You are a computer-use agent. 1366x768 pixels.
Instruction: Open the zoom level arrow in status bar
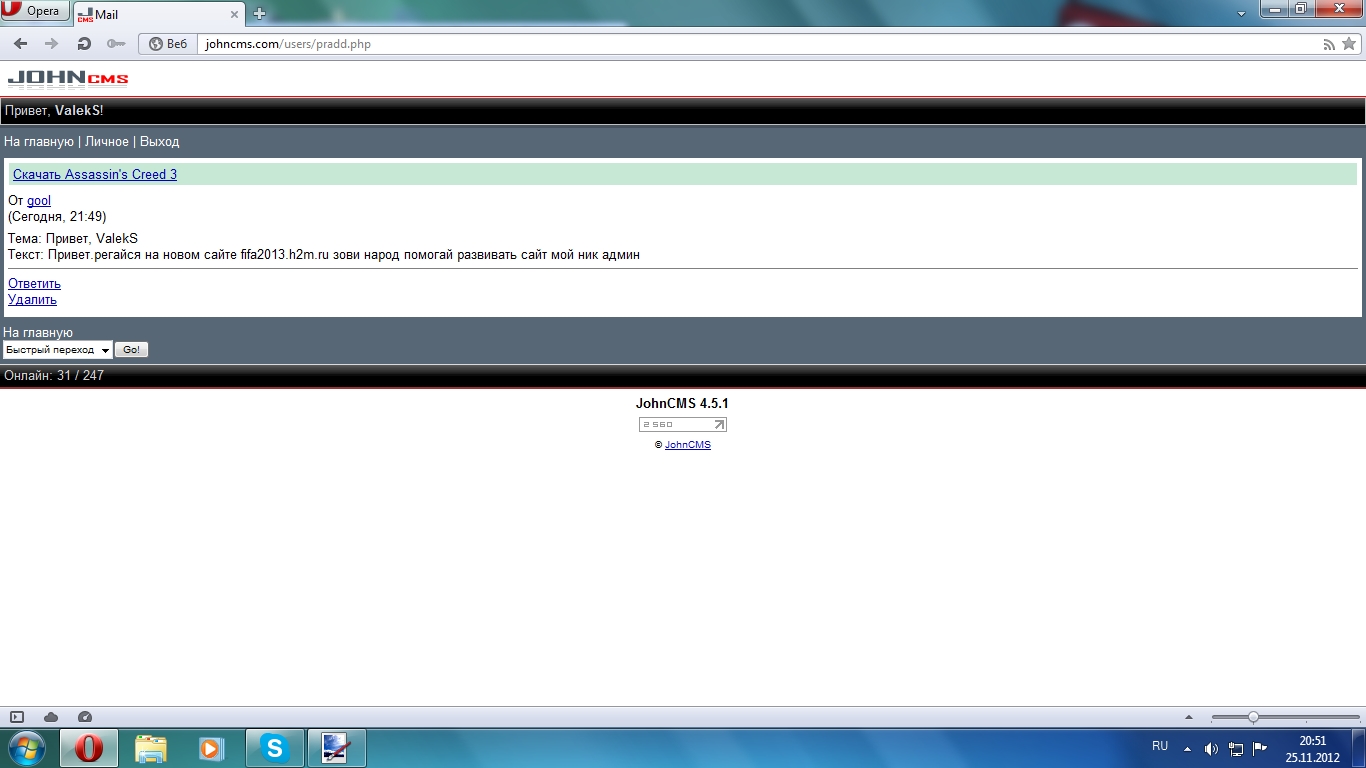tap(1189, 717)
